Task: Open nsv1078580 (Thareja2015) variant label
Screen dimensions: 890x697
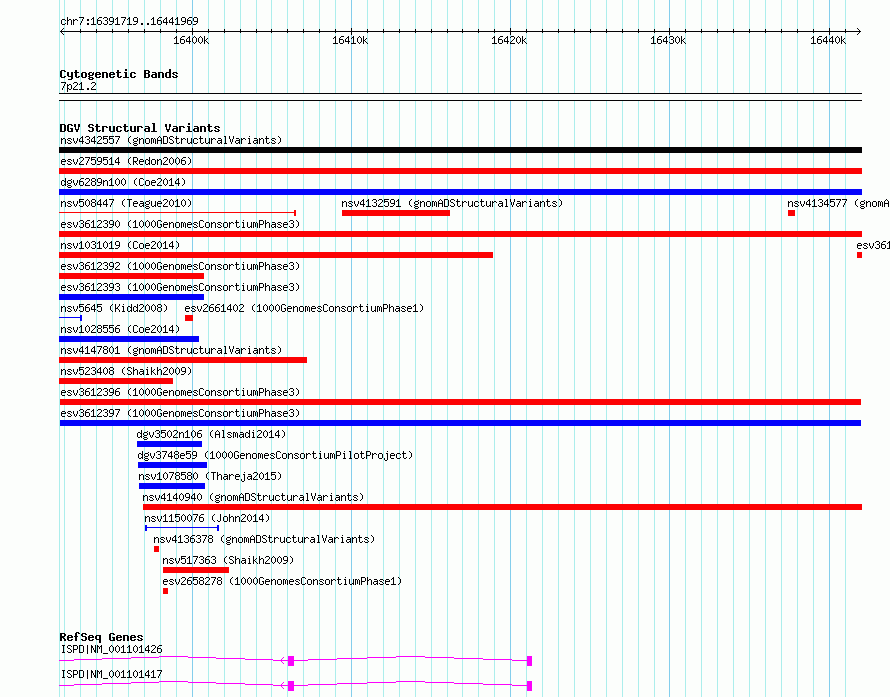Action: click(x=210, y=476)
